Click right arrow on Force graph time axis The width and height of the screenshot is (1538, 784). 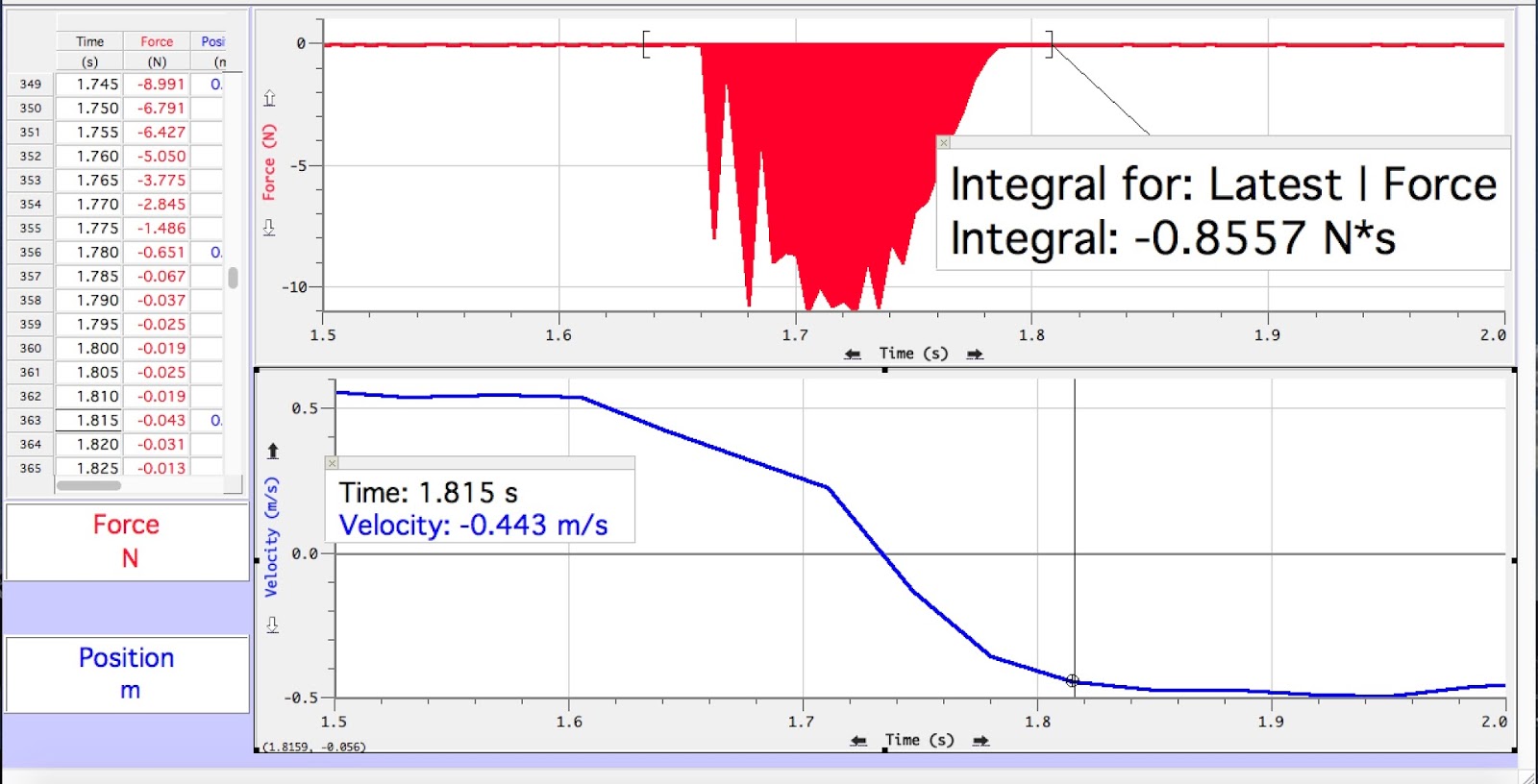[975, 355]
